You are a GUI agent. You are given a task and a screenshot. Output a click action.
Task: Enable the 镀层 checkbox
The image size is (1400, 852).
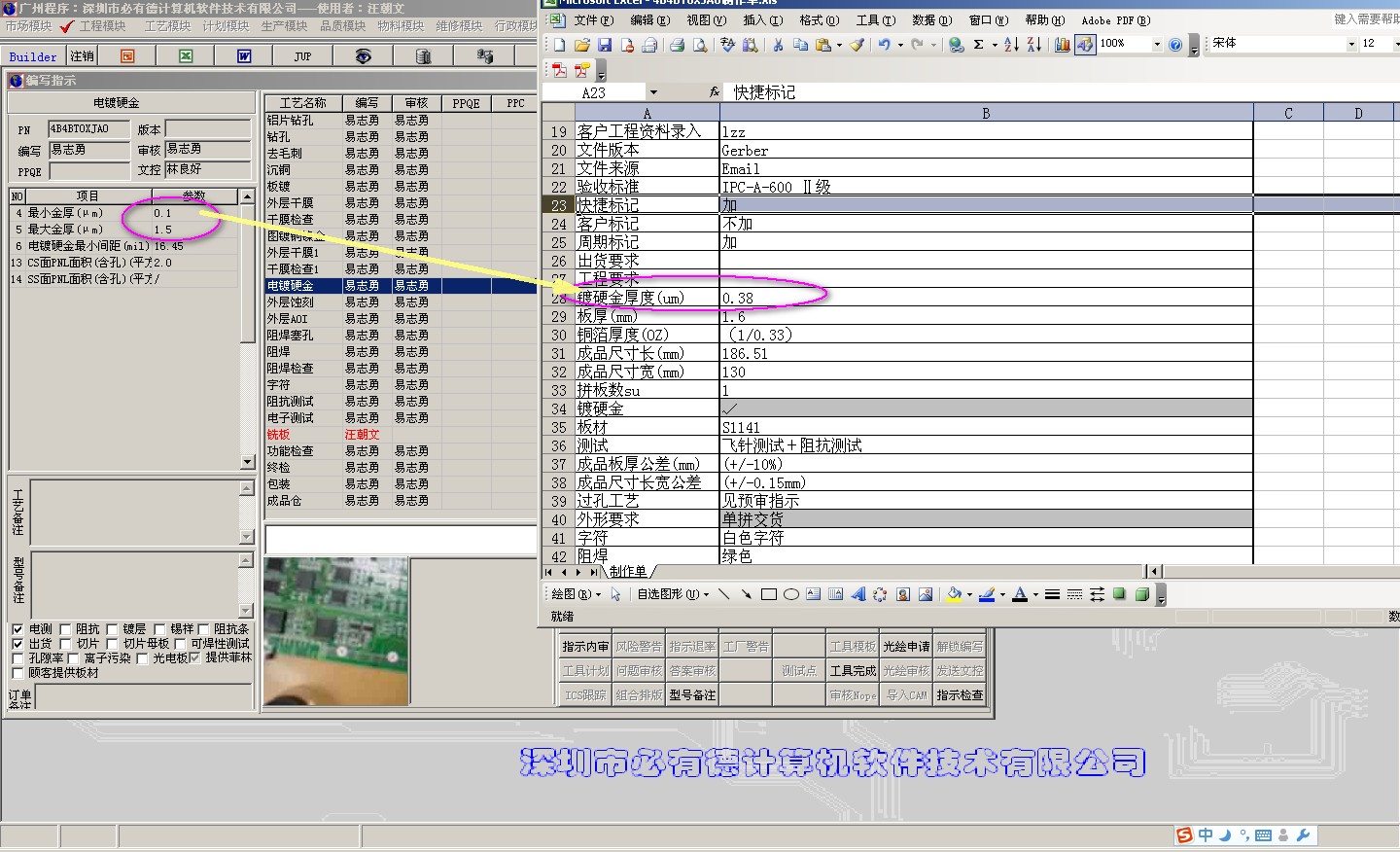112,629
